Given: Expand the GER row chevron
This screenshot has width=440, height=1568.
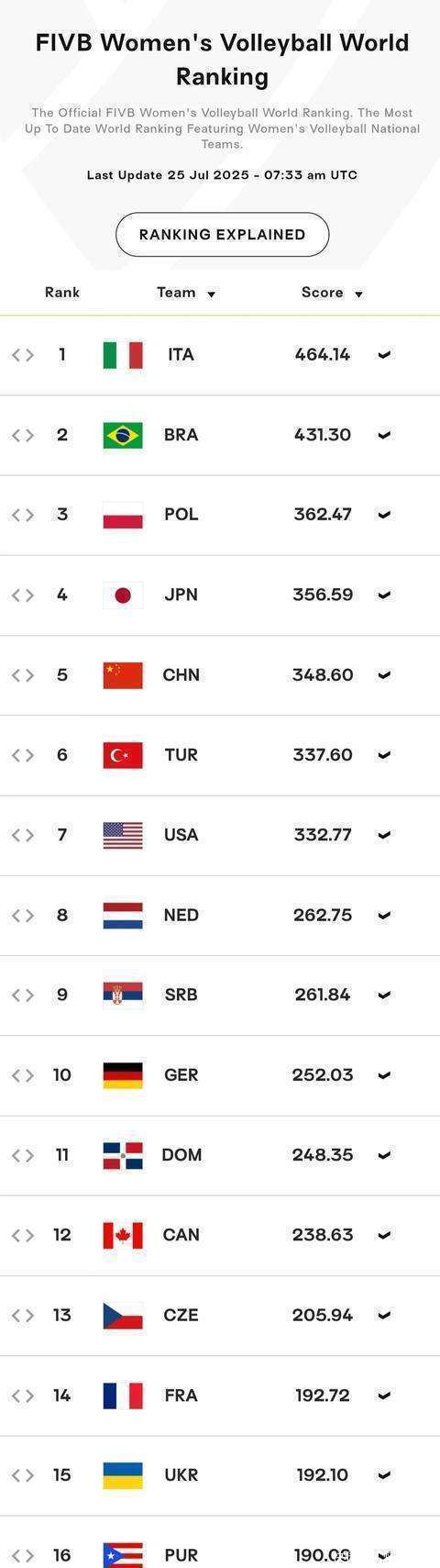Looking at the screenshot, I should click(384, 1075).
